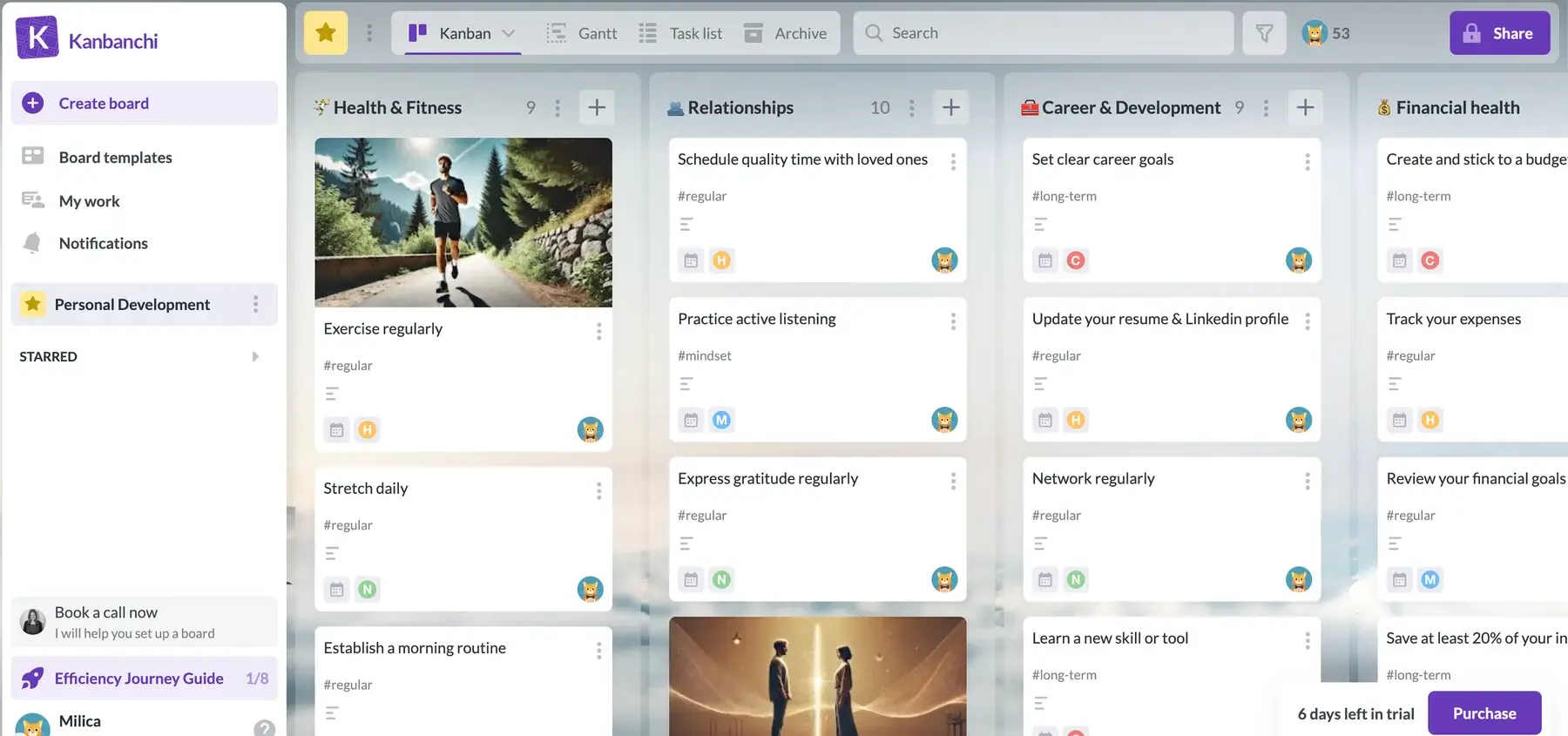Click calendar icon on Track your expenses card
This screenshot has height=736, width=1568.
point(1400,420)
